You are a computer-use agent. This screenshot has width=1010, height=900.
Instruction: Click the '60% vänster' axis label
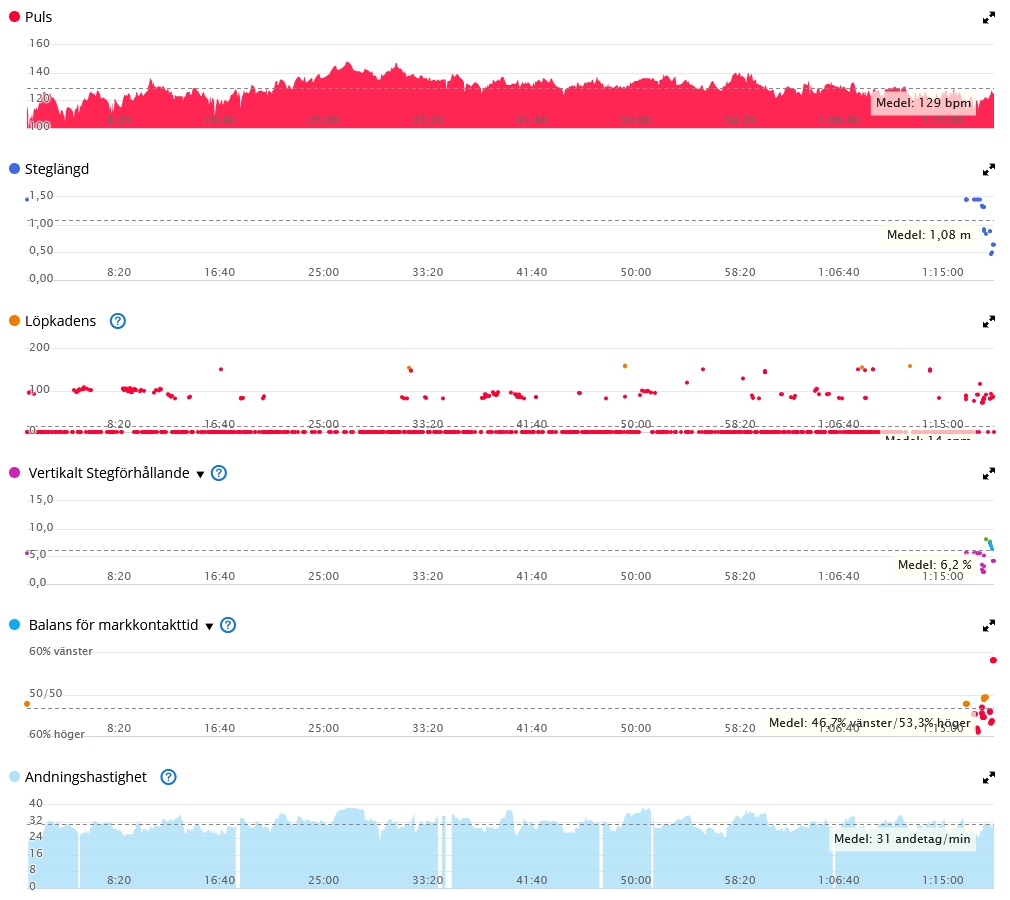[61, 651]
